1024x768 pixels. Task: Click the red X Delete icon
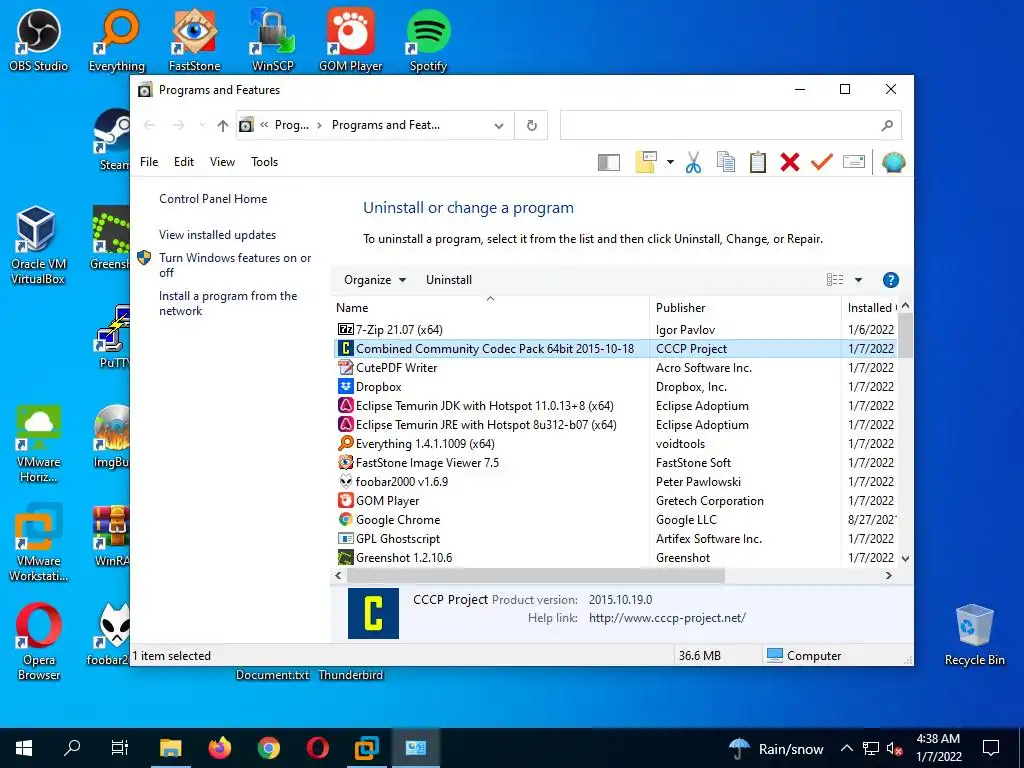(x=790, y=162)
